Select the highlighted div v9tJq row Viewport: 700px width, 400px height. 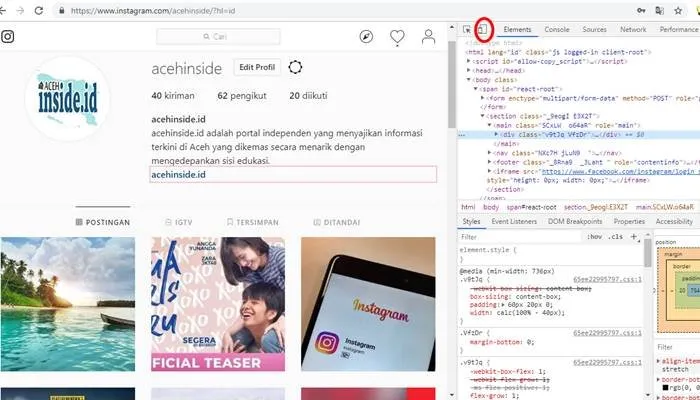579,134
